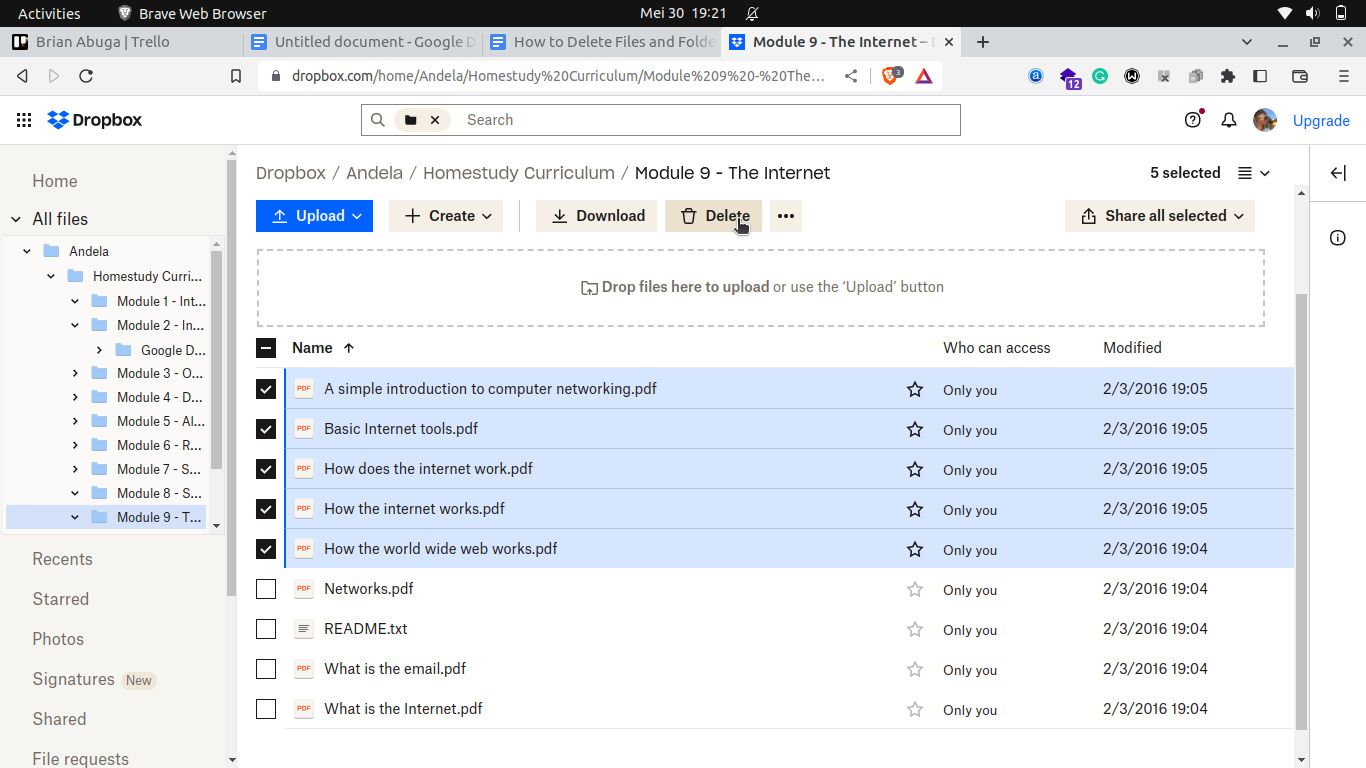Go to Homestudy Curriculum breadcrumb

click(x=518, y=173)
